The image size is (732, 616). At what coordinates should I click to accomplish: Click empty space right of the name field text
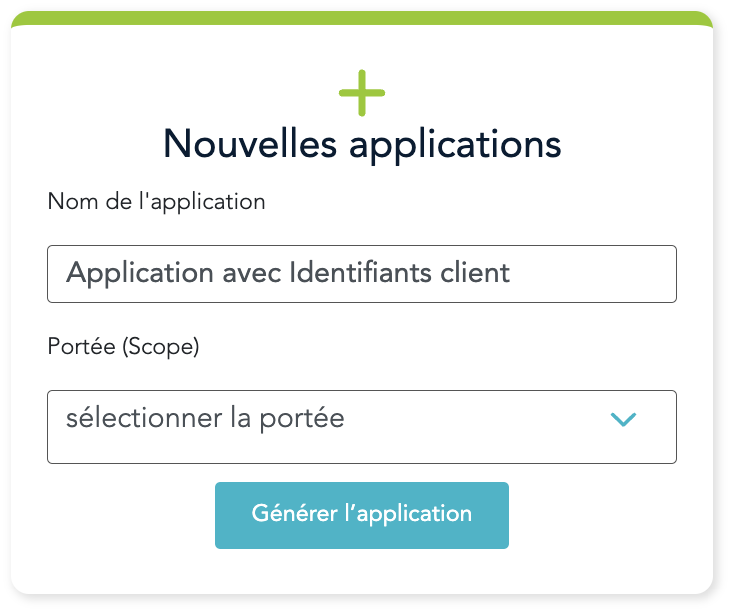(x=600, y=273)
